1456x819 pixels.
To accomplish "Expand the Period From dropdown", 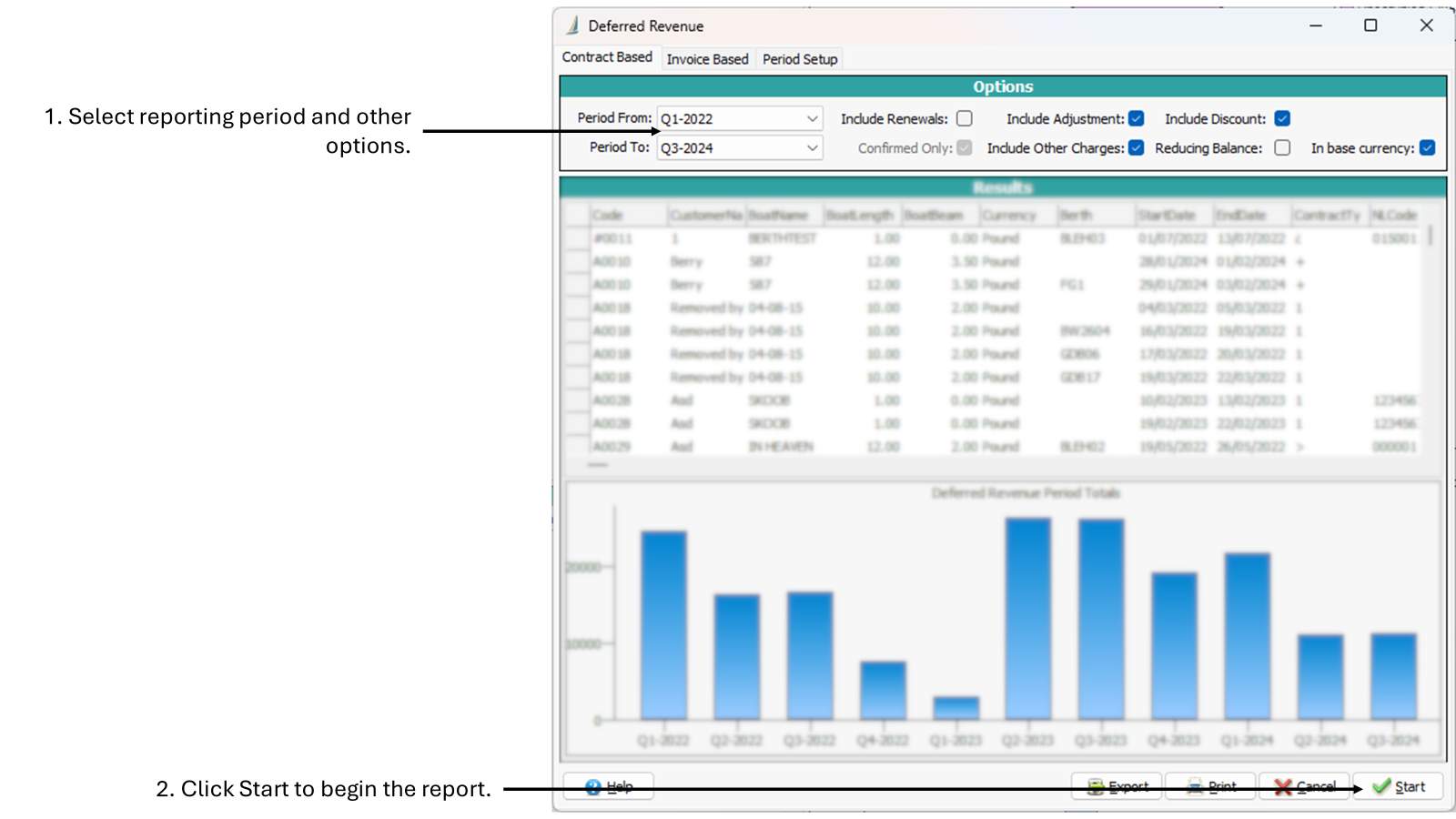I will (812, 119).
